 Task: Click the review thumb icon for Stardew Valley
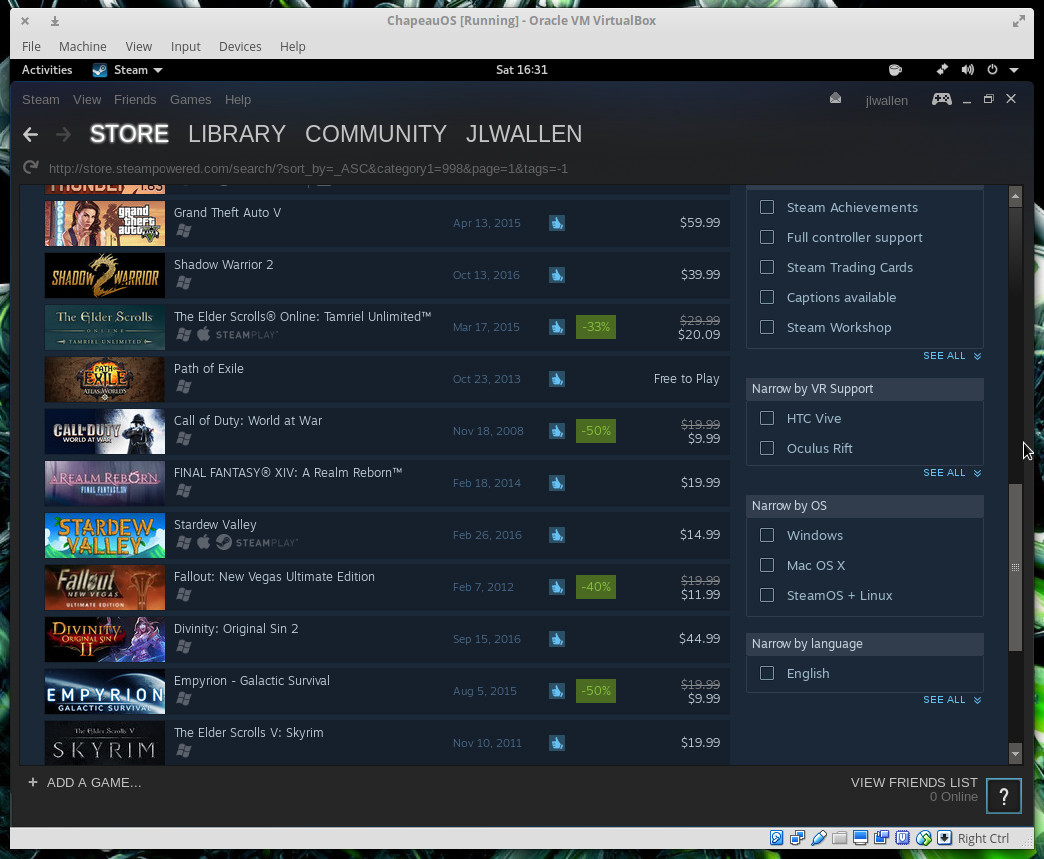tap(557, 535)
